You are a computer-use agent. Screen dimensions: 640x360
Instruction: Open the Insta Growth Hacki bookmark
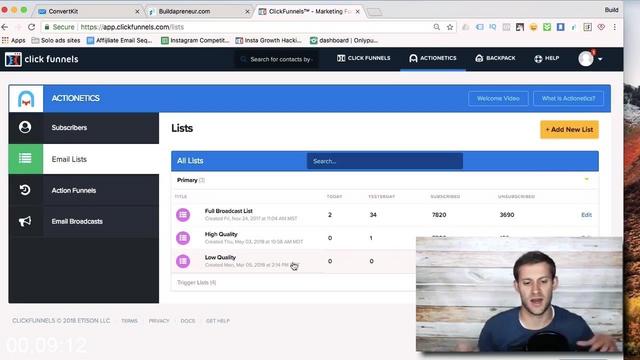[x=269, y=40]
